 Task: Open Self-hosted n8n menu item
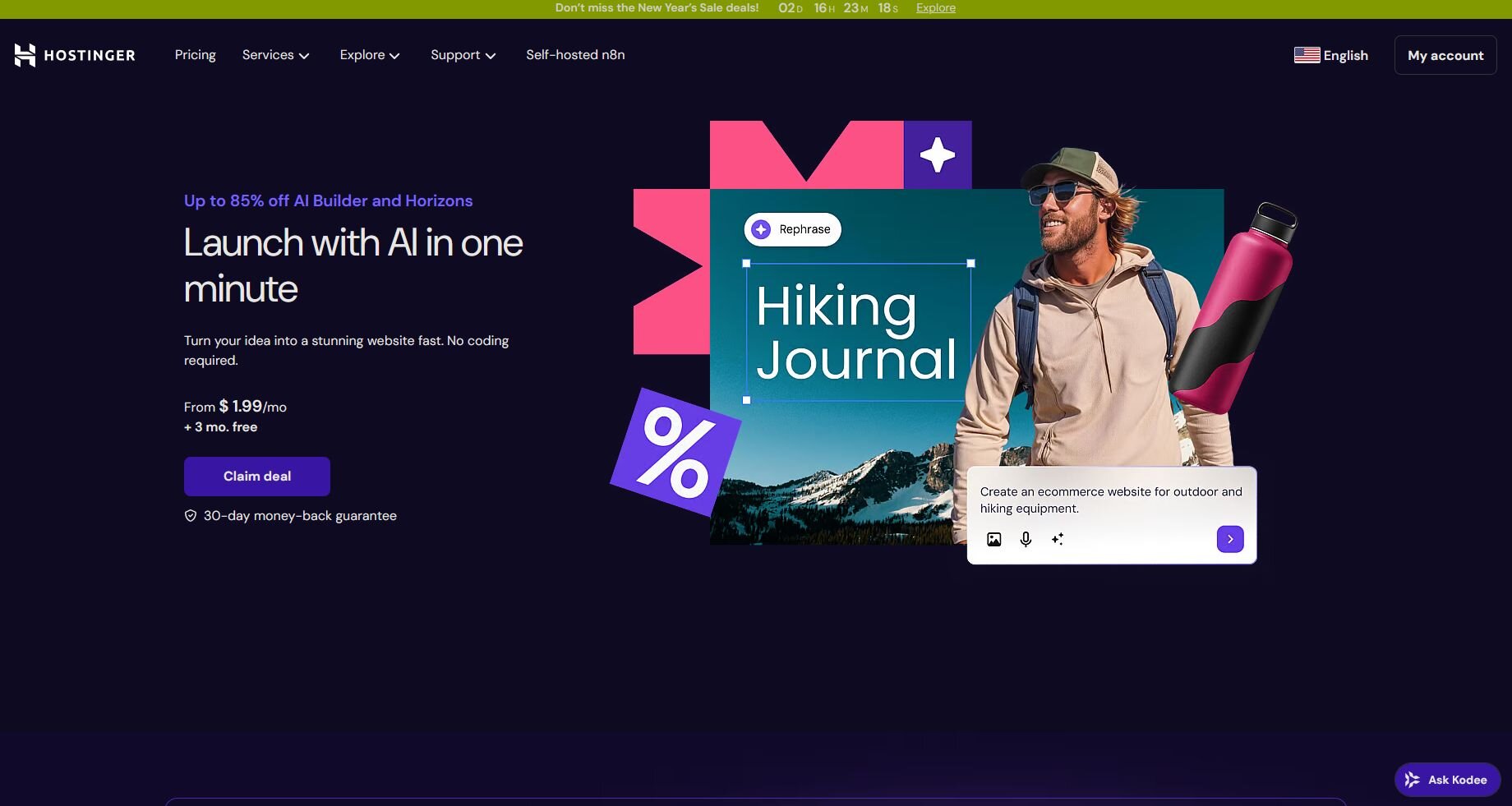point(575,55)
